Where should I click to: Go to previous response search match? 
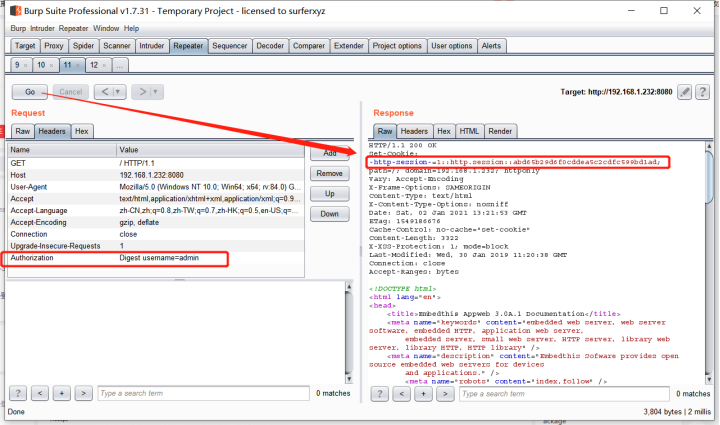pos(402,394)
